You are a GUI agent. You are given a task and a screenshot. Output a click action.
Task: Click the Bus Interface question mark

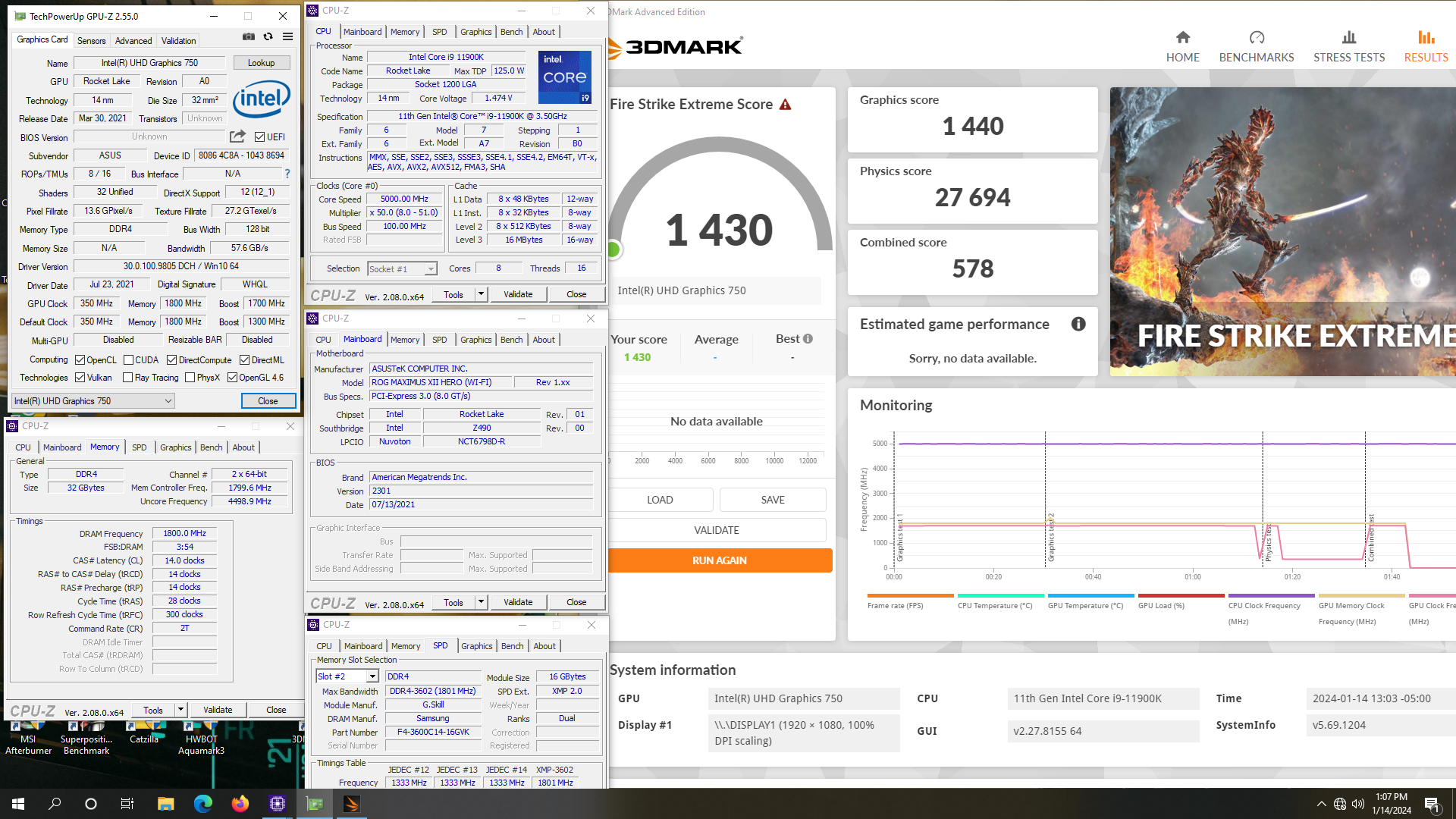click(287, 174)
